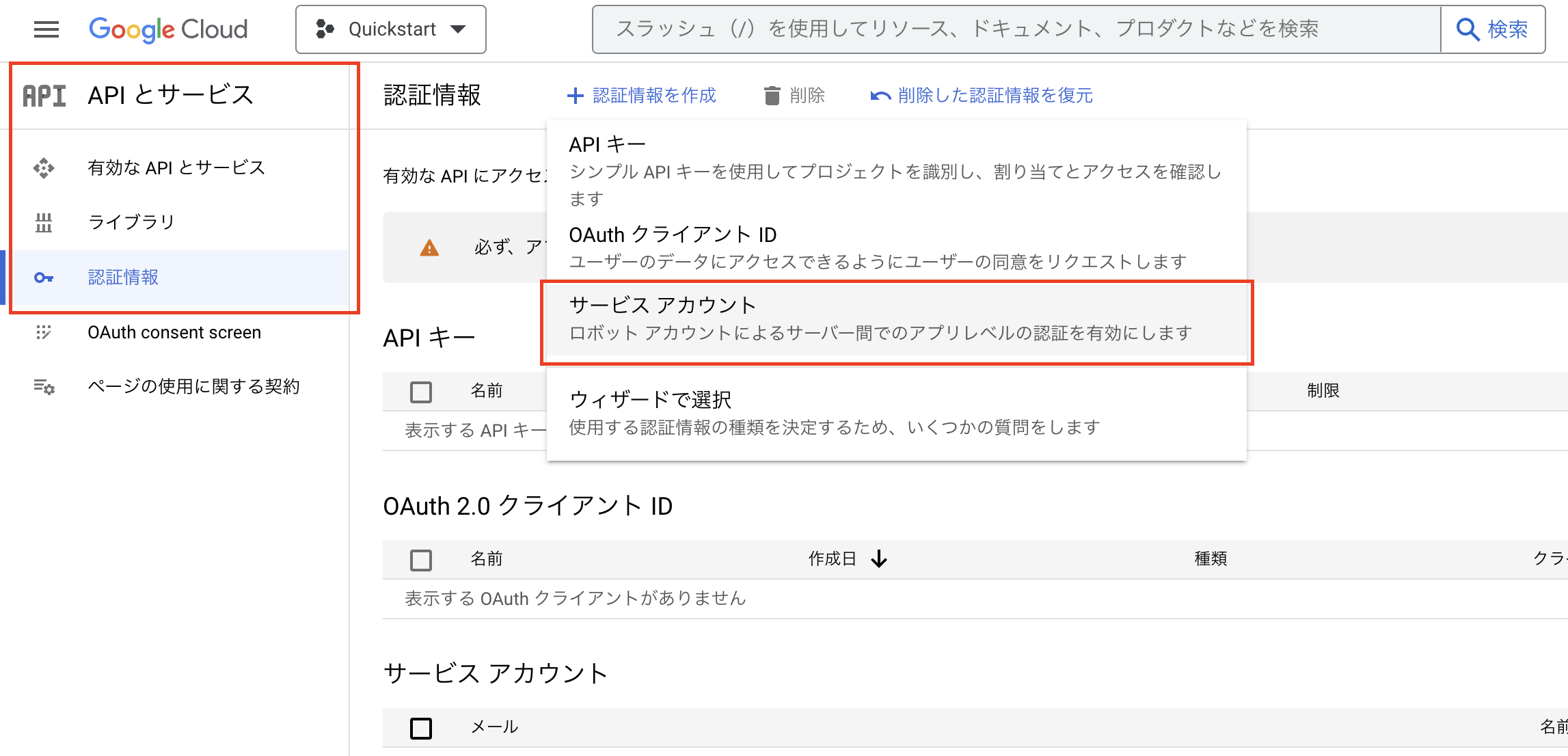Toggle select-all checkbox in OAuth 2.0 table
This screenshot has width=1568, height=756.
coord(421,560)
